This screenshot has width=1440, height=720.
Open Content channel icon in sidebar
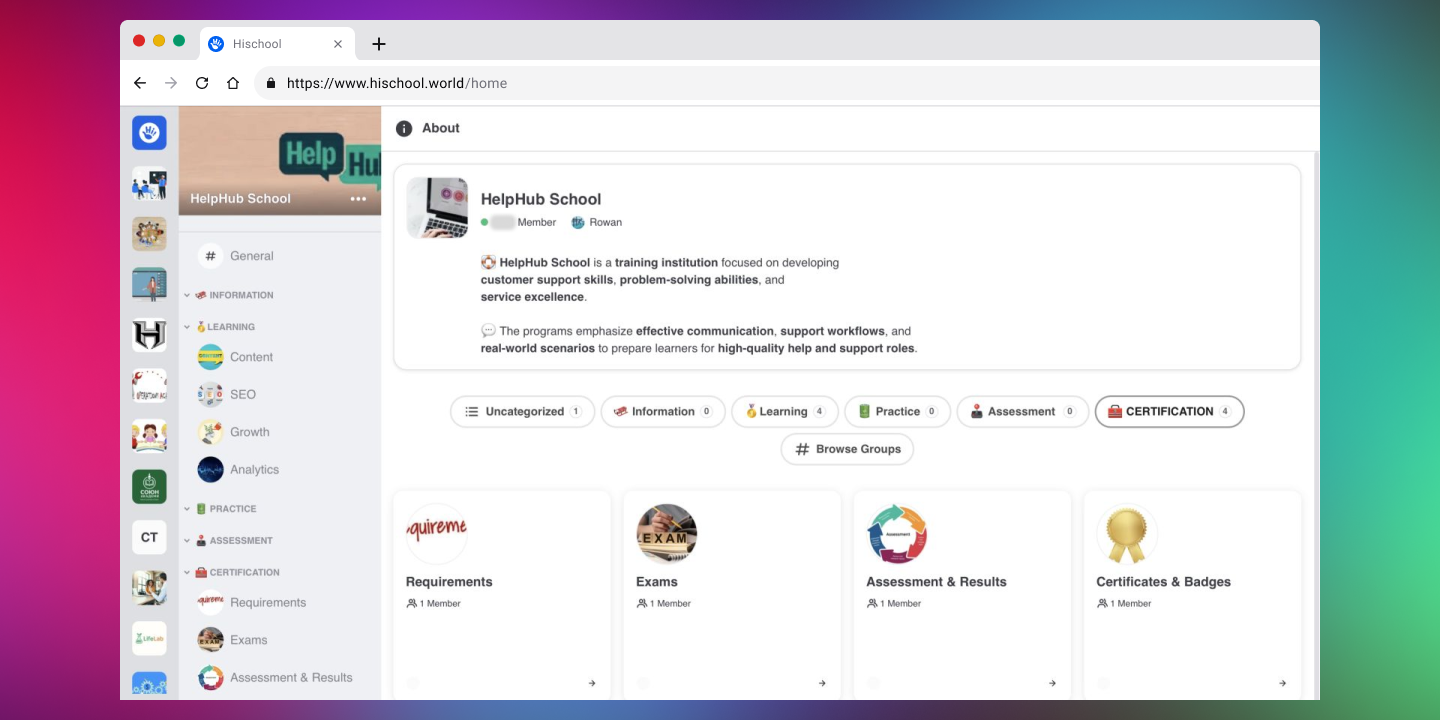pyautogui.click(x=210, y=357)
